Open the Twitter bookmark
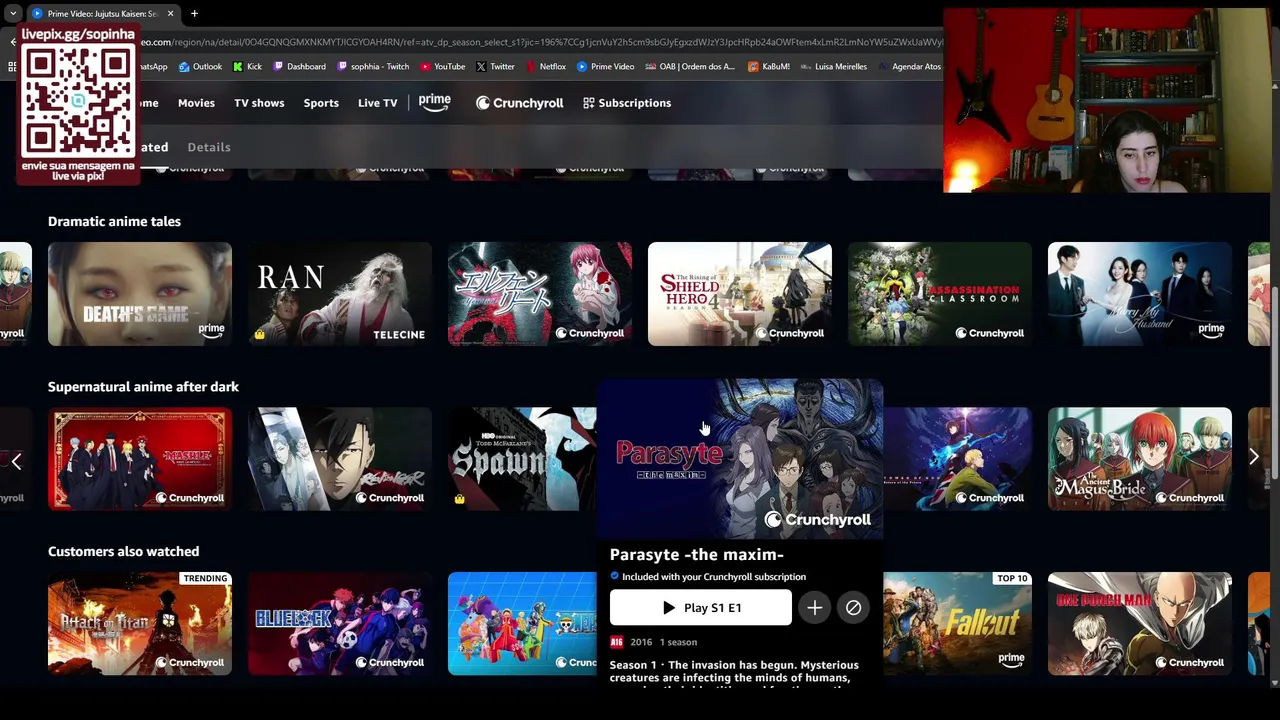The image size is (1280, 720). pos(495,67)
